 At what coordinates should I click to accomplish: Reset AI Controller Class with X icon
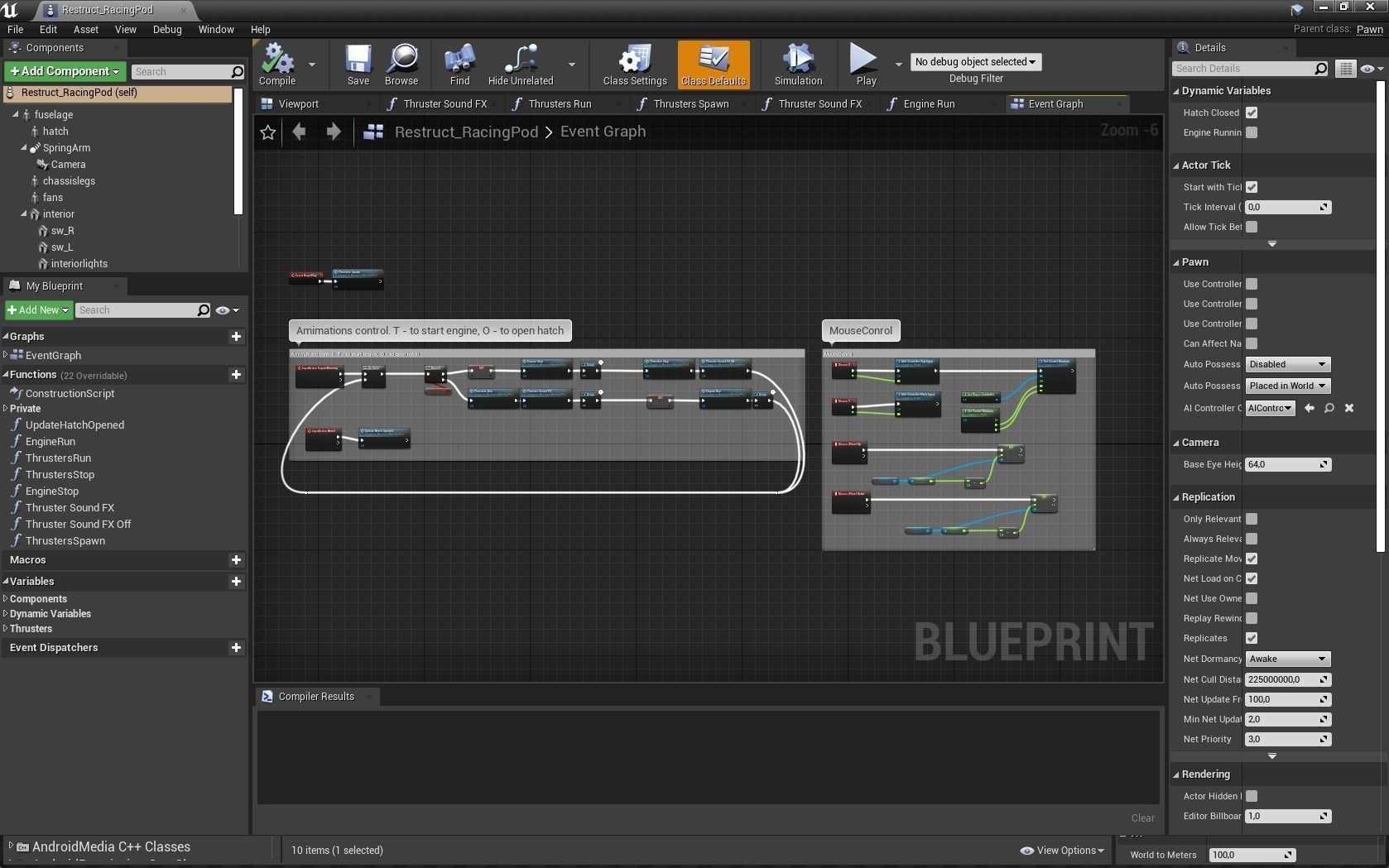1349,408
